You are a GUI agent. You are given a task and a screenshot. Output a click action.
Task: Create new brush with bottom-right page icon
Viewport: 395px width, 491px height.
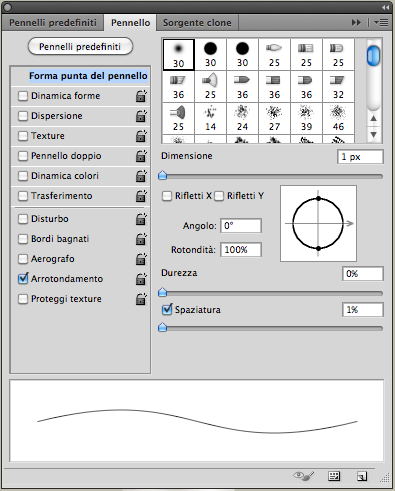362,476
